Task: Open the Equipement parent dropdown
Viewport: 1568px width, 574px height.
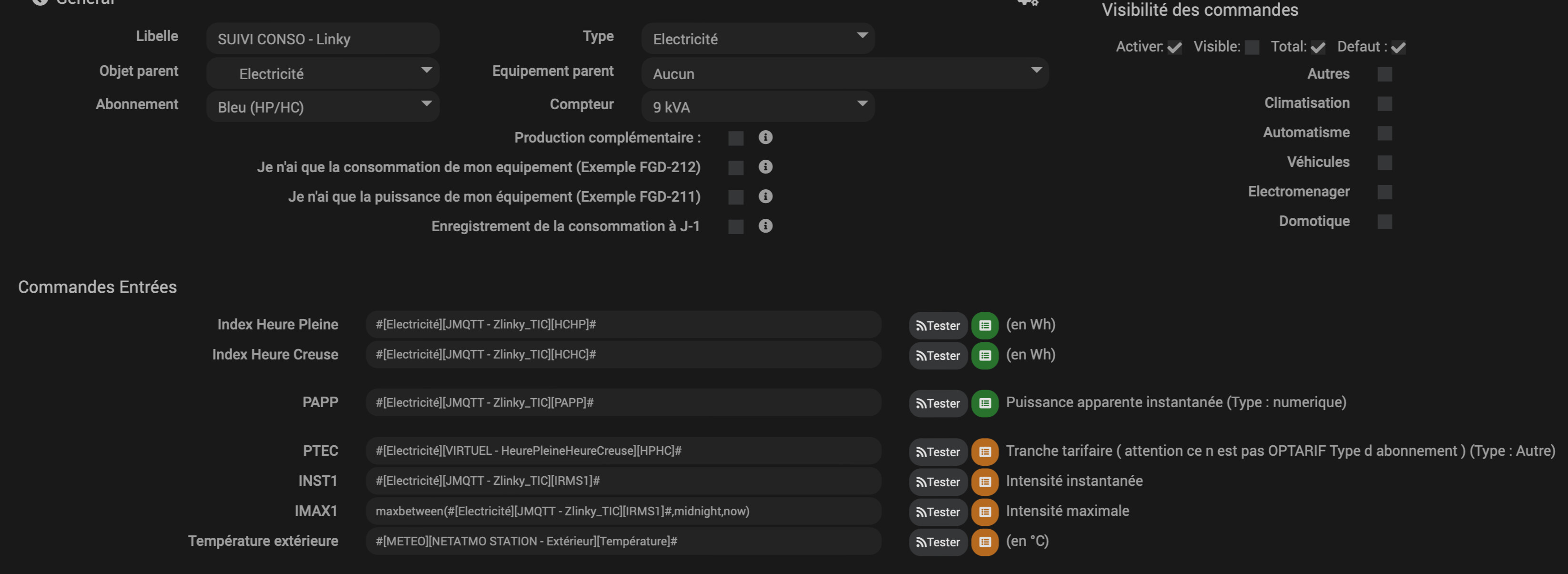Action: (844, 73)
